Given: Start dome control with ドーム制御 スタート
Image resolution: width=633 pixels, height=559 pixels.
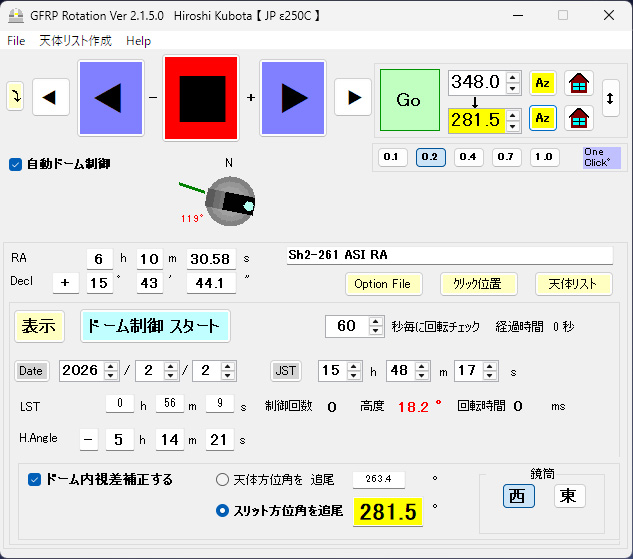Looking at the screenshot, I should pyautogui.click(x=154, y=326).
